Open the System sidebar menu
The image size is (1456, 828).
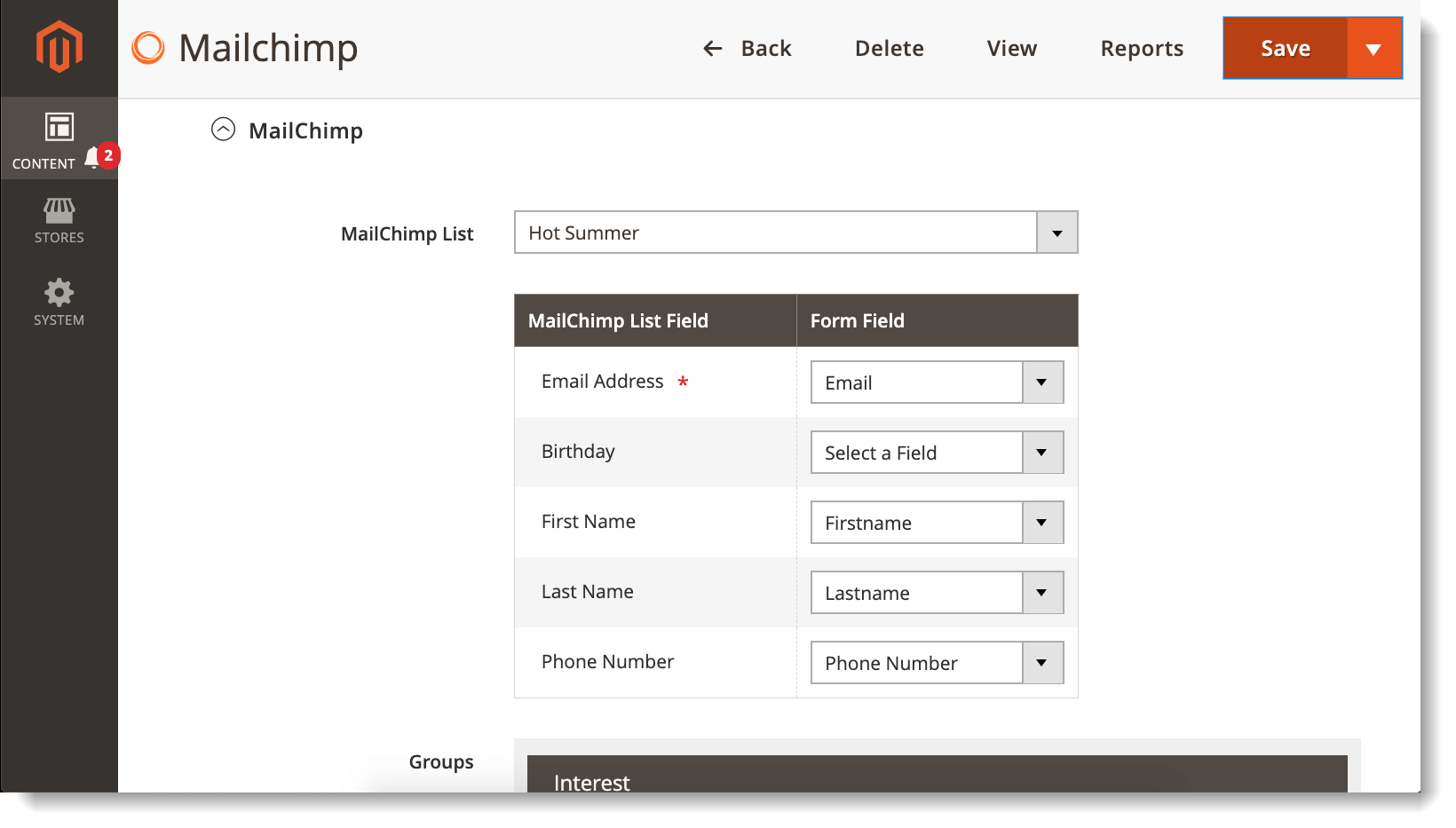click(59, 303)
